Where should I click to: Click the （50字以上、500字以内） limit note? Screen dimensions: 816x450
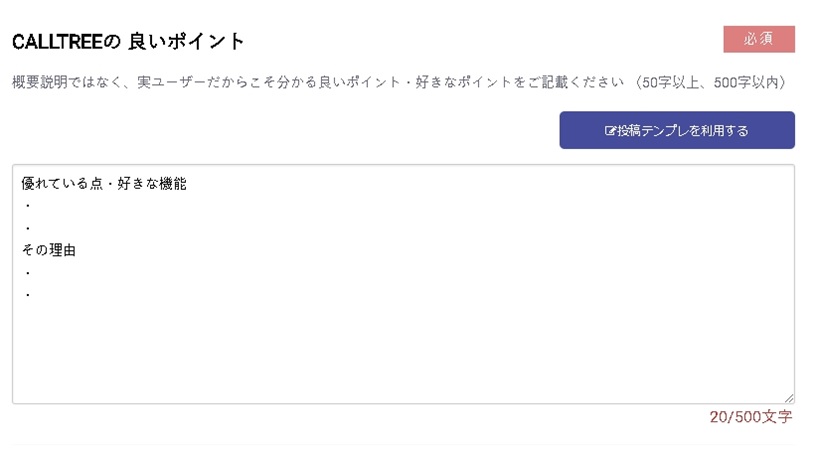pos(711,82)
